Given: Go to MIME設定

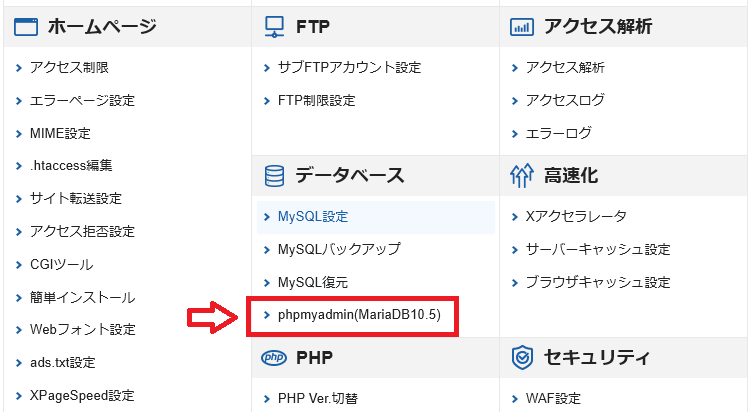Looking at the screenshot, I should click(60, 133).
